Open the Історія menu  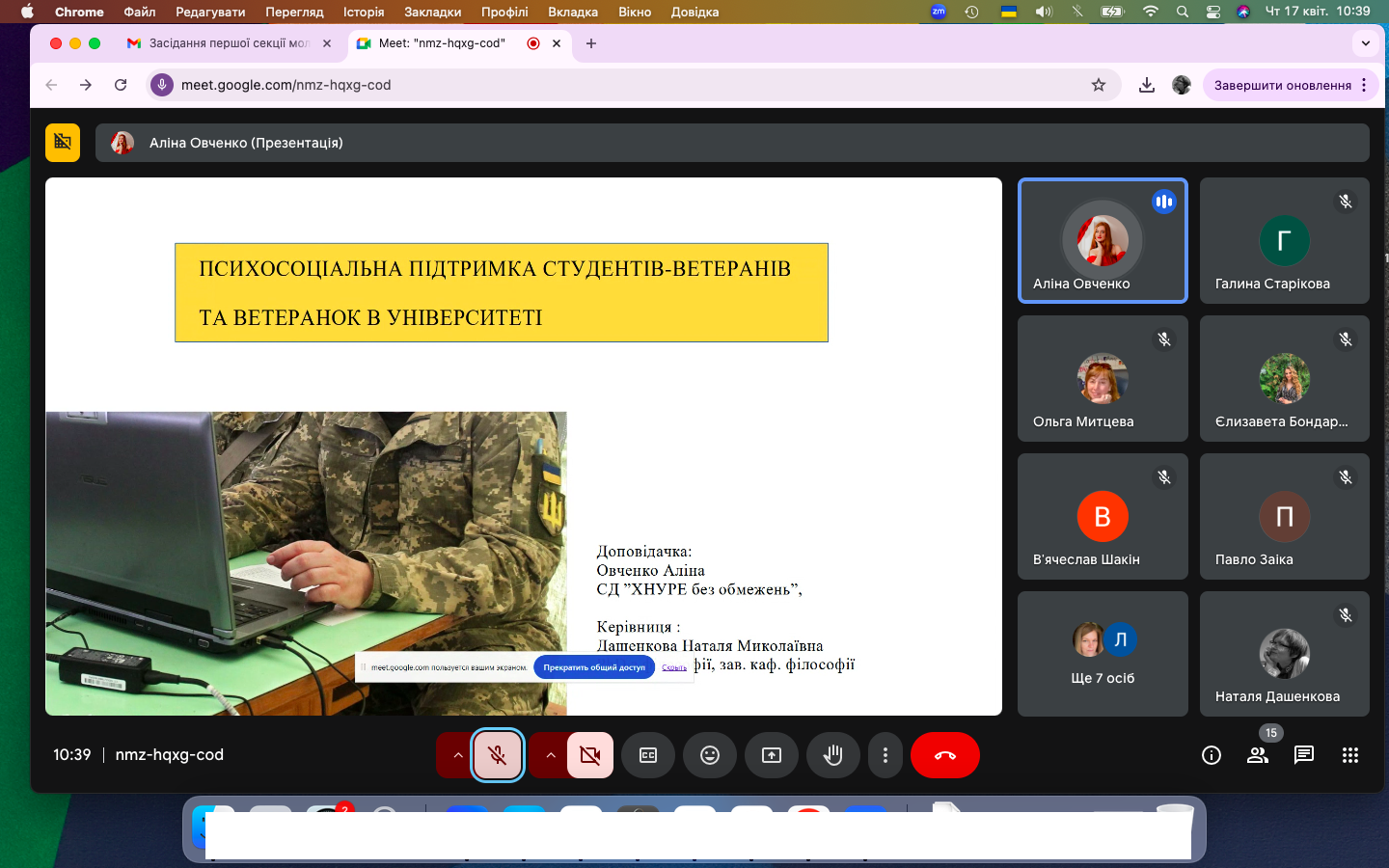364,12
